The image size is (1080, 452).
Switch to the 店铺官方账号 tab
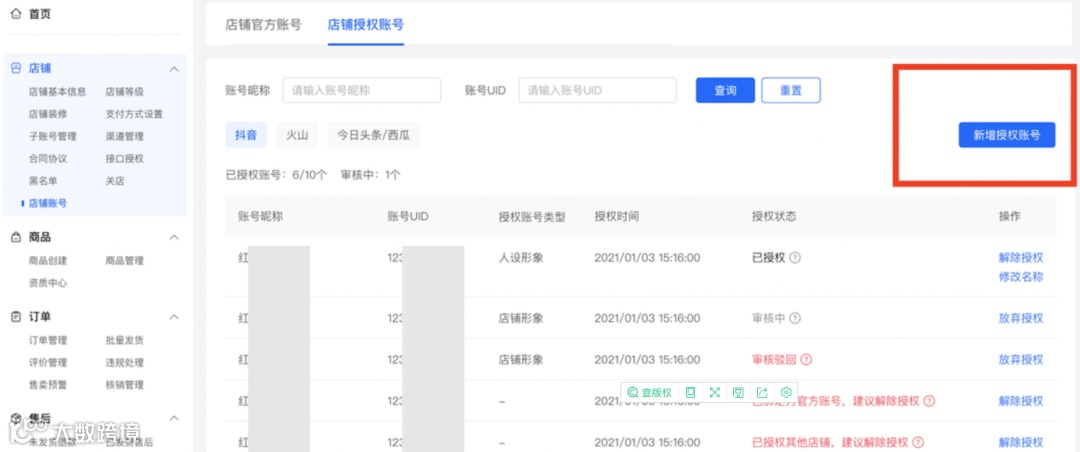(x=263, y=25)
